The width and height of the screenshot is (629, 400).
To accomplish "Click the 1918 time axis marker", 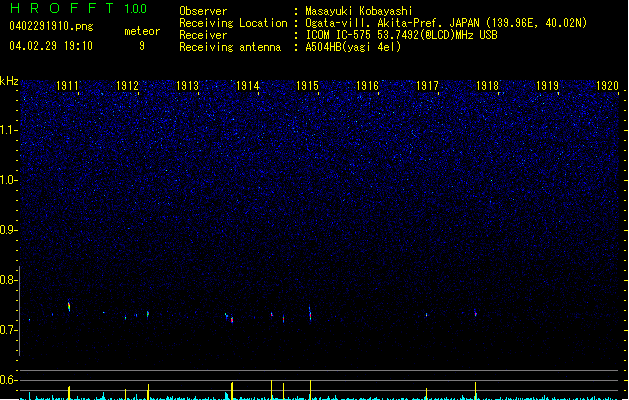I will (x=487, y=86).
